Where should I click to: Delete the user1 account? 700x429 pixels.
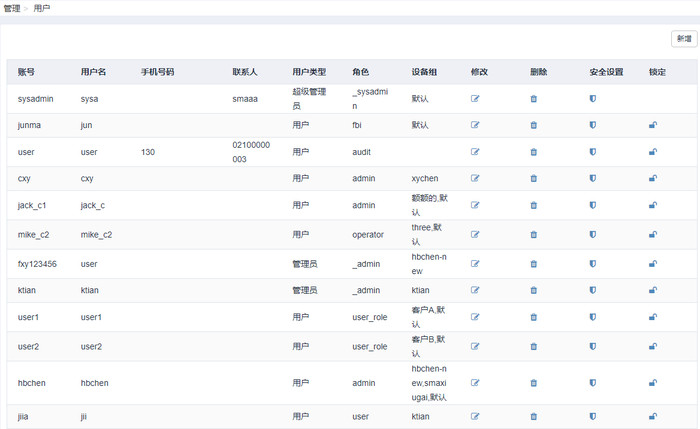[x=533, y=317]
